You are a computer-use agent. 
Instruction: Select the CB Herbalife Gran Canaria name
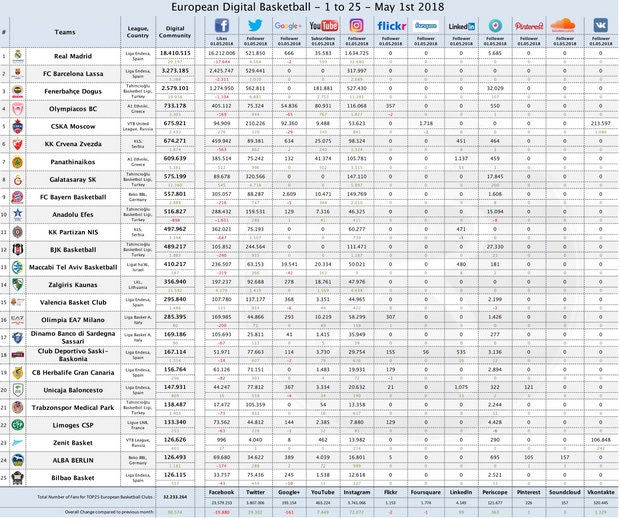click(x=73, y=372)
